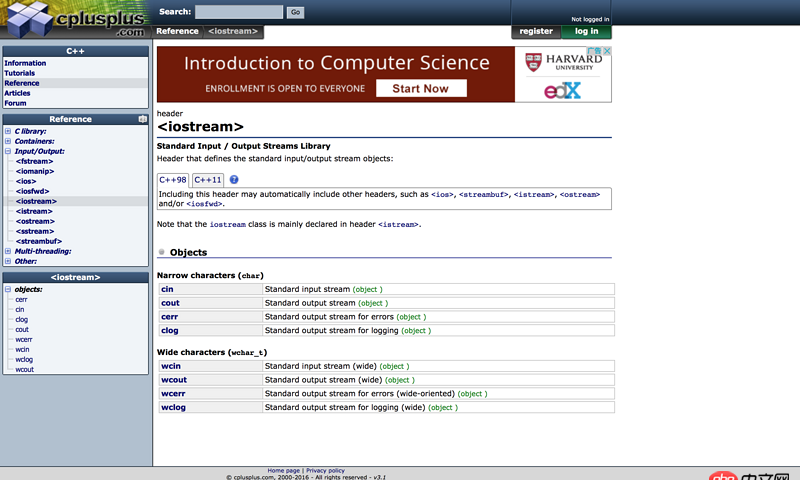Open the wcin link in Wide characters table
The width and height of the screenshot is (800, 480).
(171, 366)
